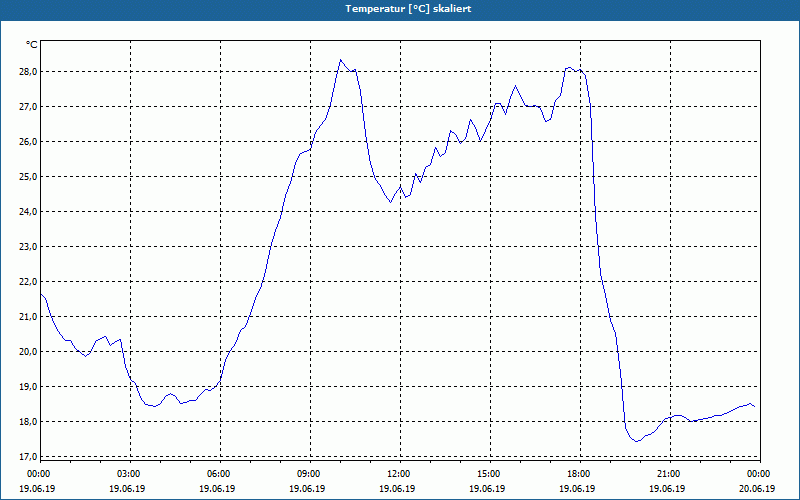Image resolution: width=800 pixels, height=500 pixels.
Task: Click the 28,0 y-axis label
Action: coord(29,71)
